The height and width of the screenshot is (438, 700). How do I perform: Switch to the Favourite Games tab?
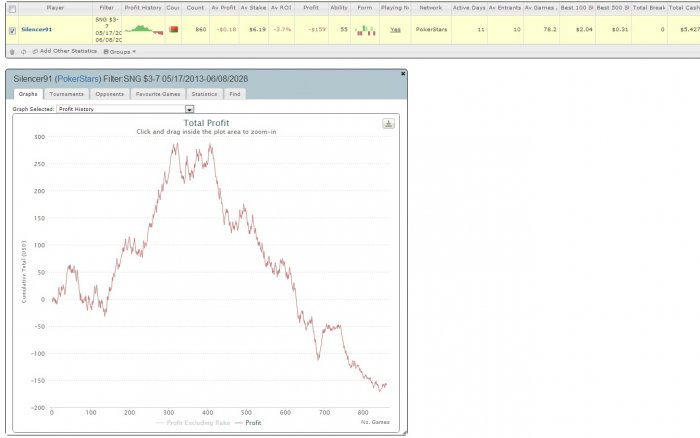(158, 94)
